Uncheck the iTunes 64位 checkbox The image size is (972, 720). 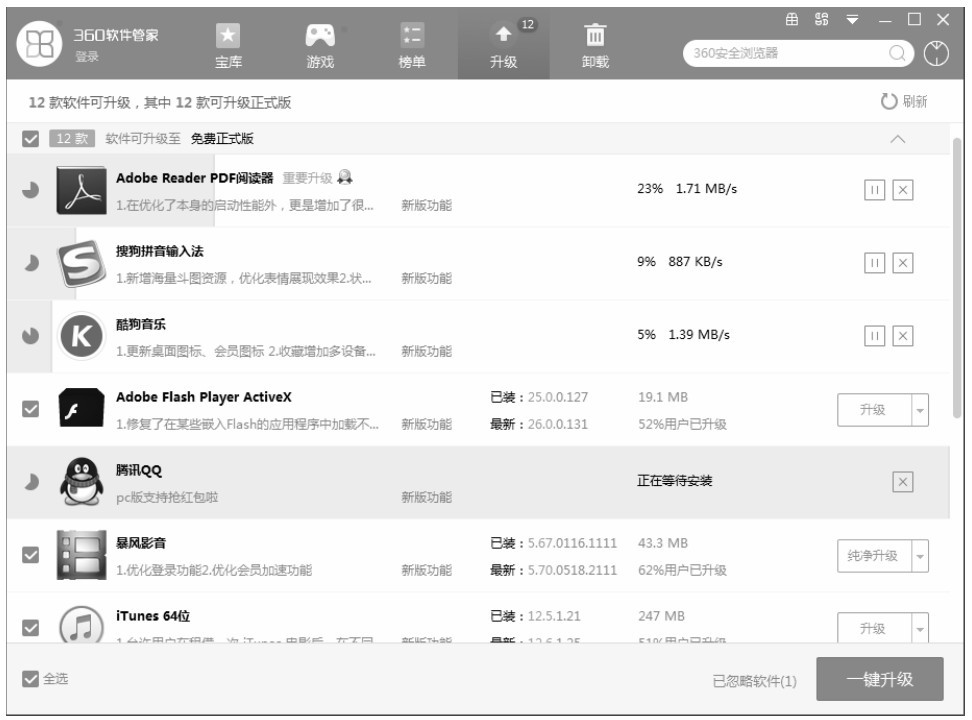(30, 628)
